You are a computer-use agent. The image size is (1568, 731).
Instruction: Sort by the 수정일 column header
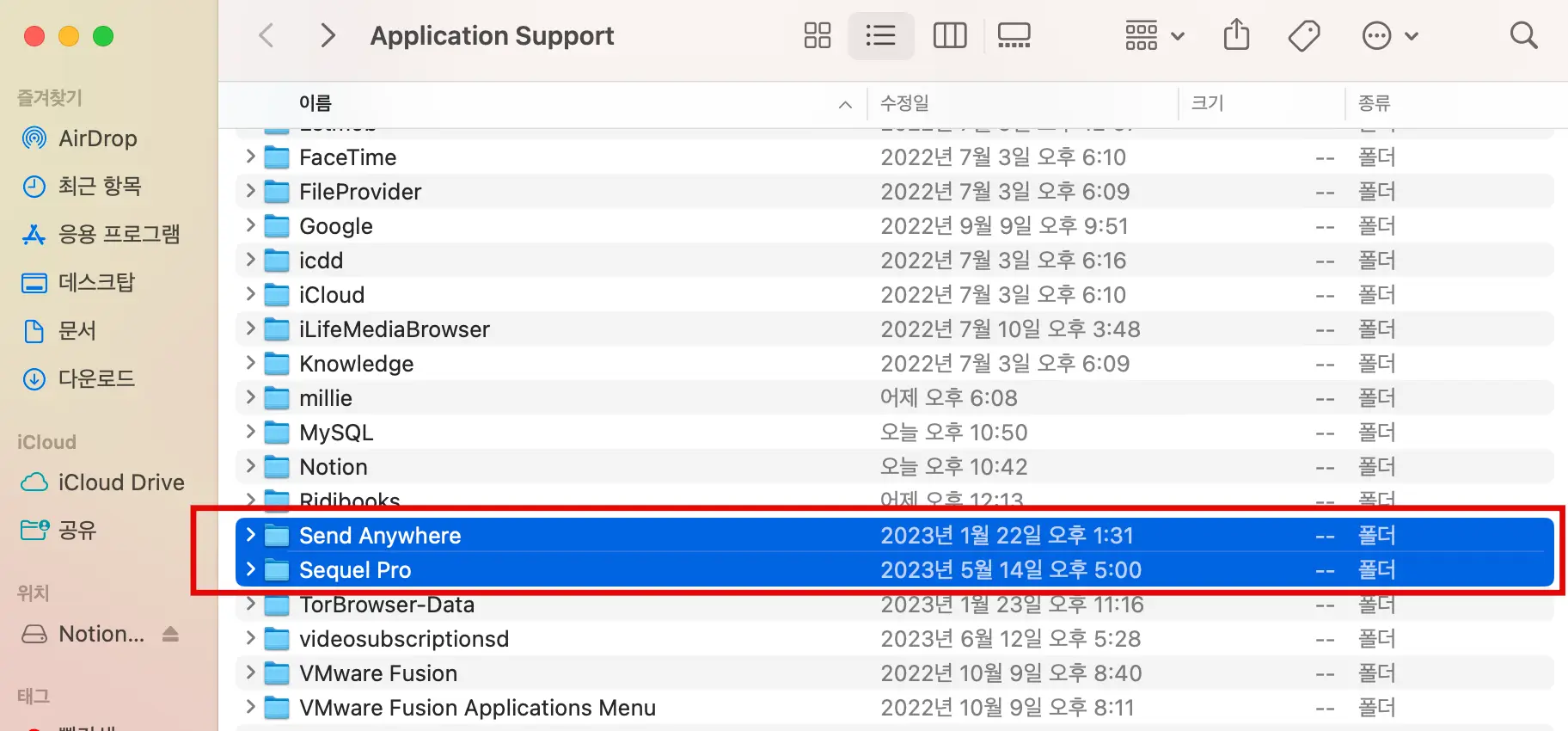pyautogui.click(x=904, y=103)
